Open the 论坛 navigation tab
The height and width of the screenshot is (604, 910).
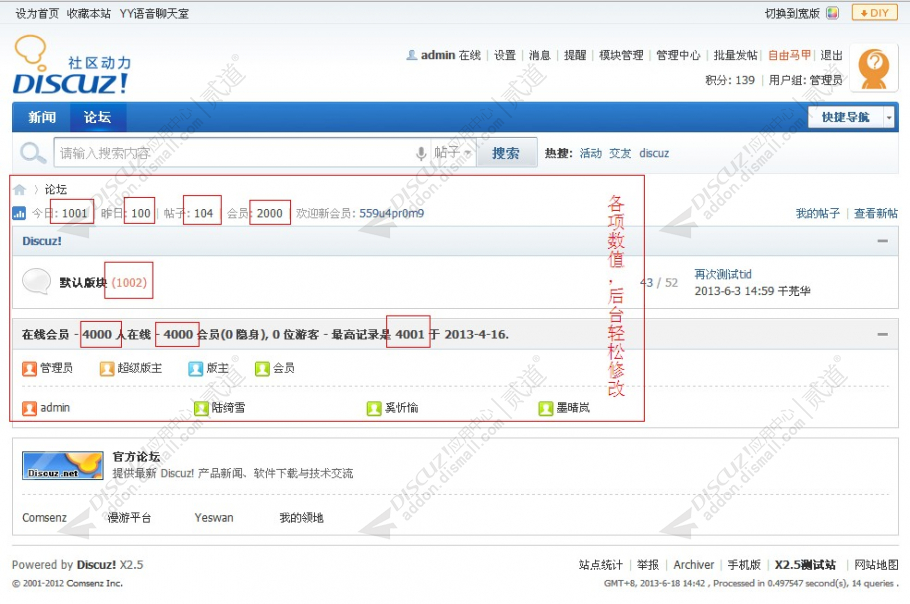tap(98, 117)
